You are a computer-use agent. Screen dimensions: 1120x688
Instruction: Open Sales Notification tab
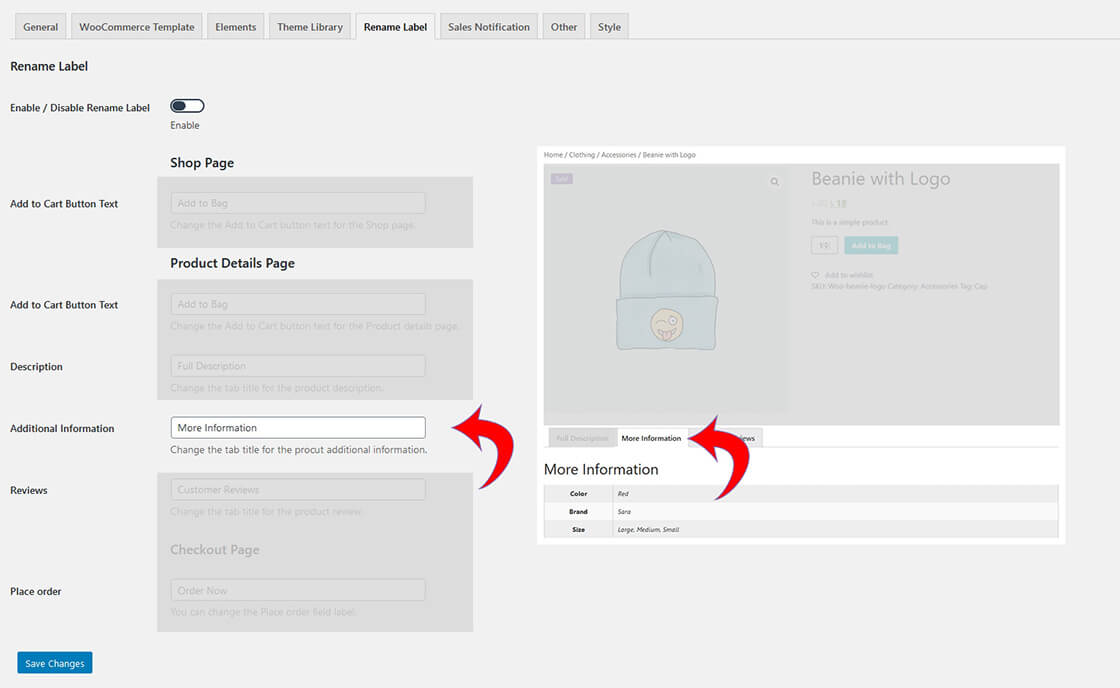489,26
